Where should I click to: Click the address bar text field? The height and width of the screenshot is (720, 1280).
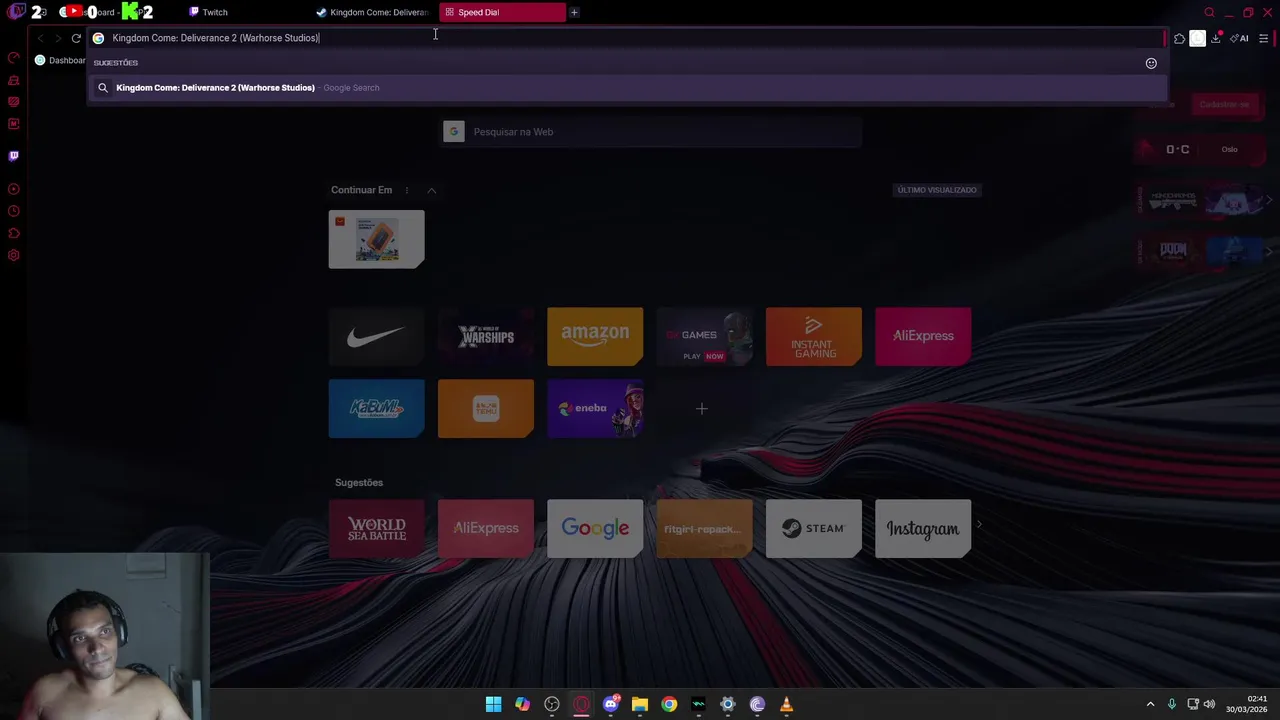627,38
